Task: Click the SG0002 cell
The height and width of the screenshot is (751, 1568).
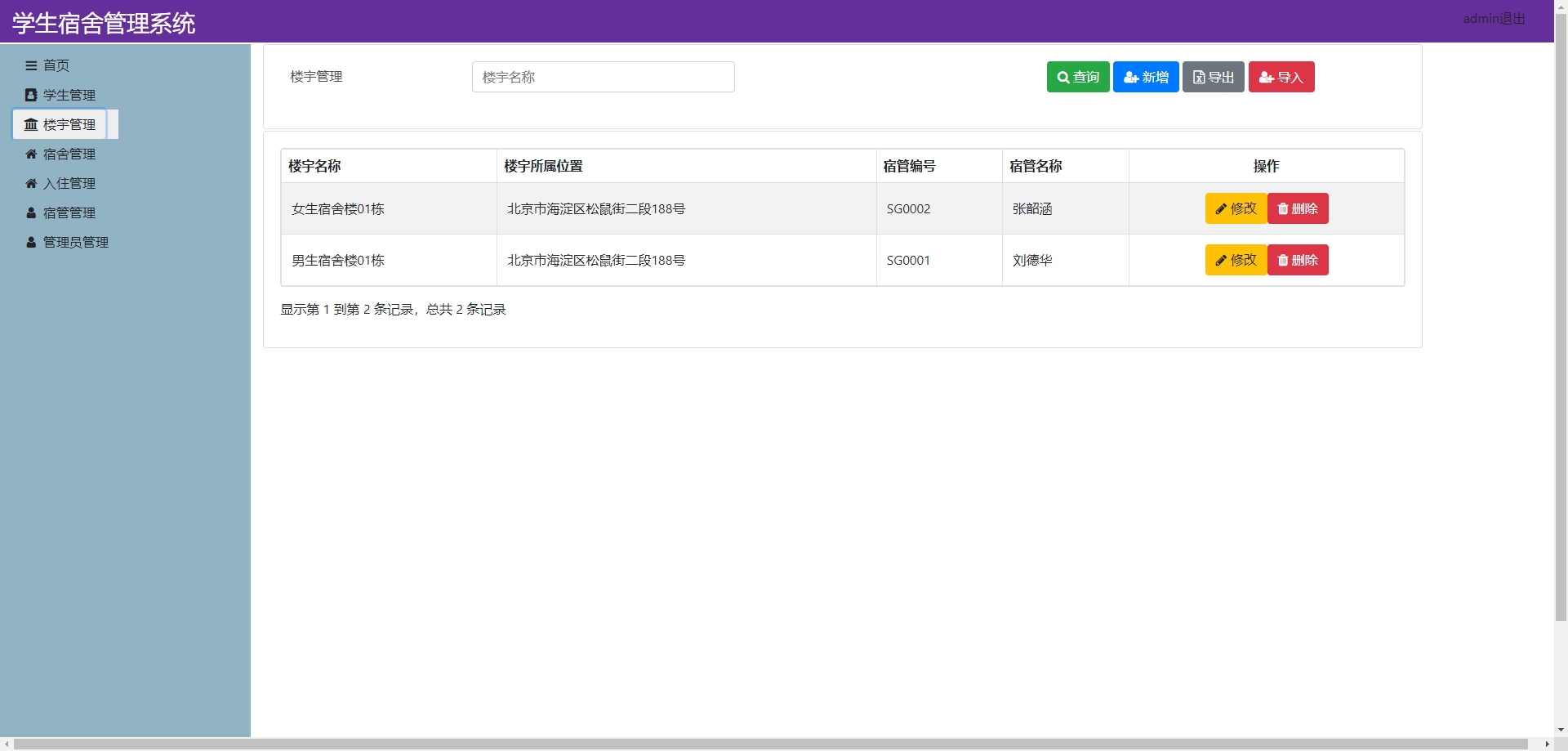Action: pyautogui.click(x=939, y=208)
